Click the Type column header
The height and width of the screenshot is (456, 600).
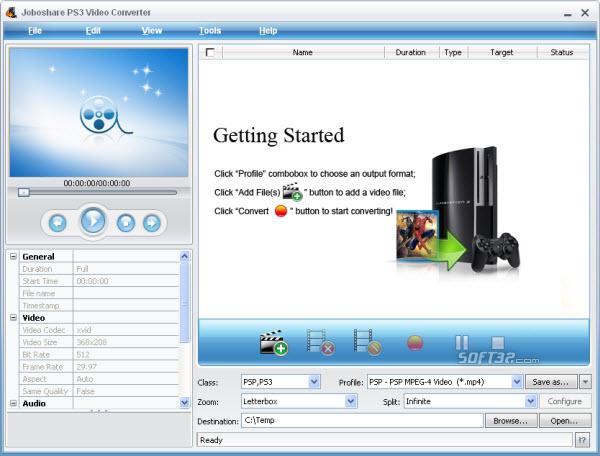pos(453,52)
